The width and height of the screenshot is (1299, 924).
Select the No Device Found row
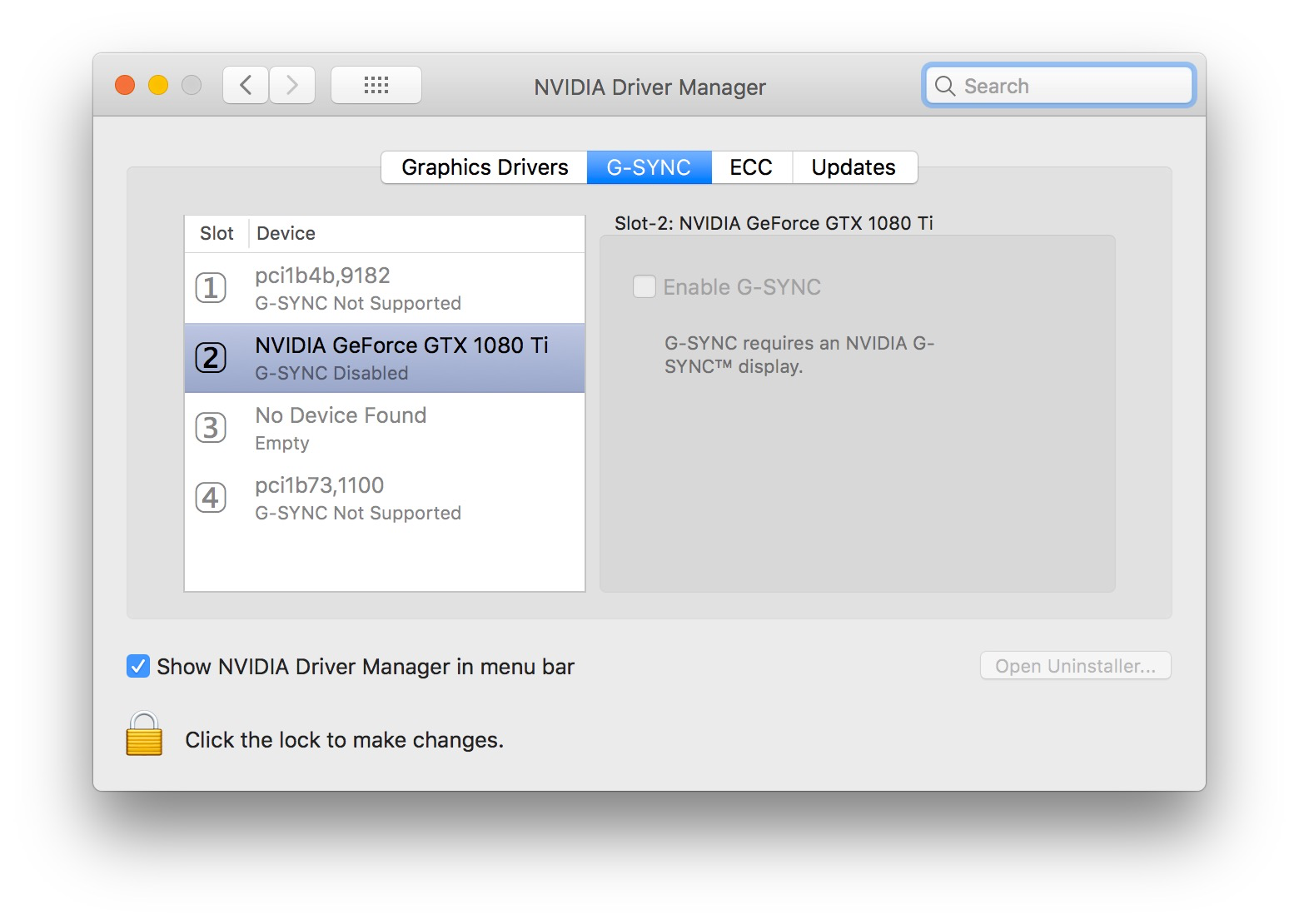[x=385, y=428]
